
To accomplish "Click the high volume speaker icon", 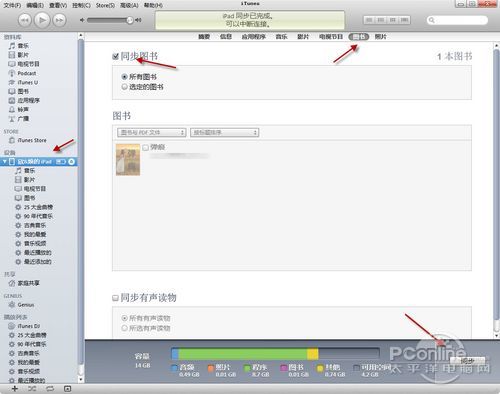I will (139, 20).
